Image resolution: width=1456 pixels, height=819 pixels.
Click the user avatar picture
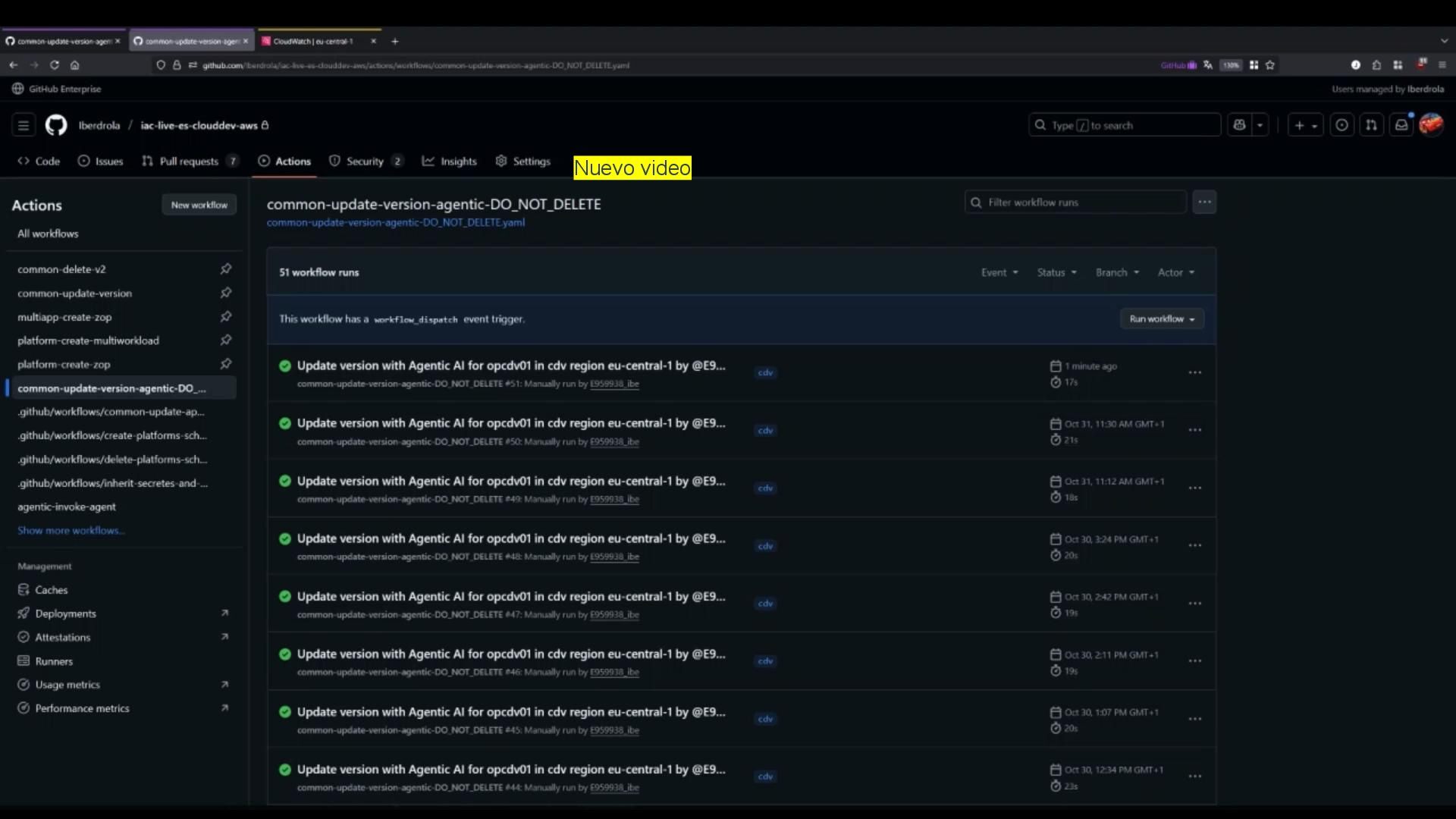[1431, 125]
